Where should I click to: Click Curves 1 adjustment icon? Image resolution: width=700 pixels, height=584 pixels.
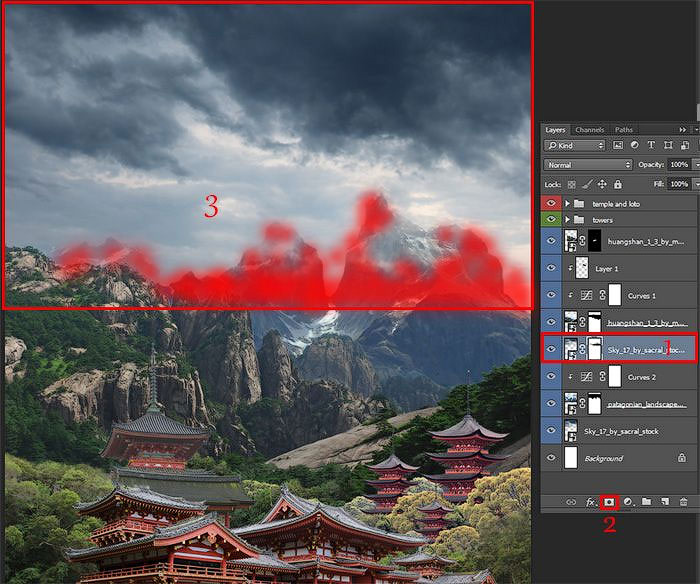[x=586, y=295]
